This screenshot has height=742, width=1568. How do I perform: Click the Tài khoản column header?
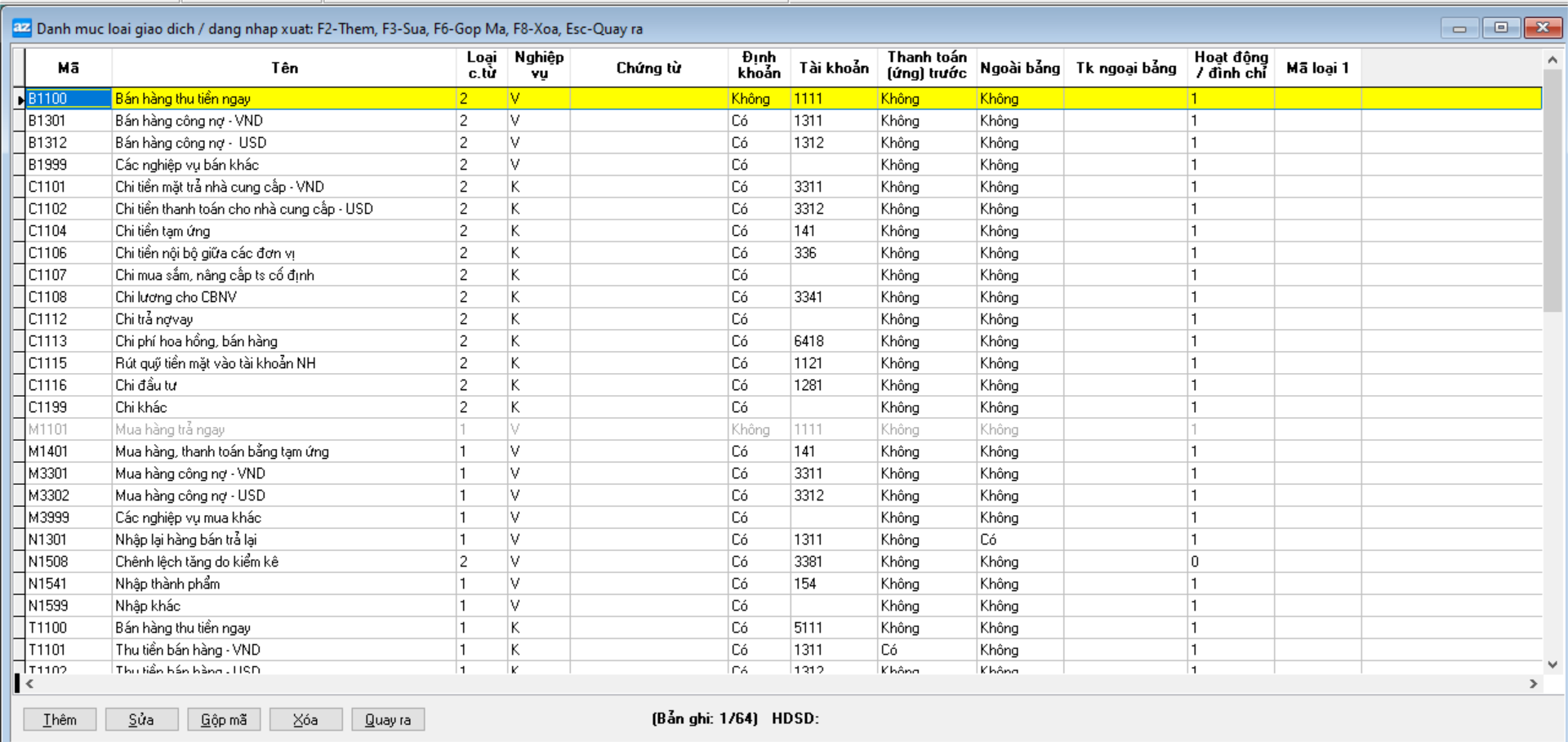(833, 68)
